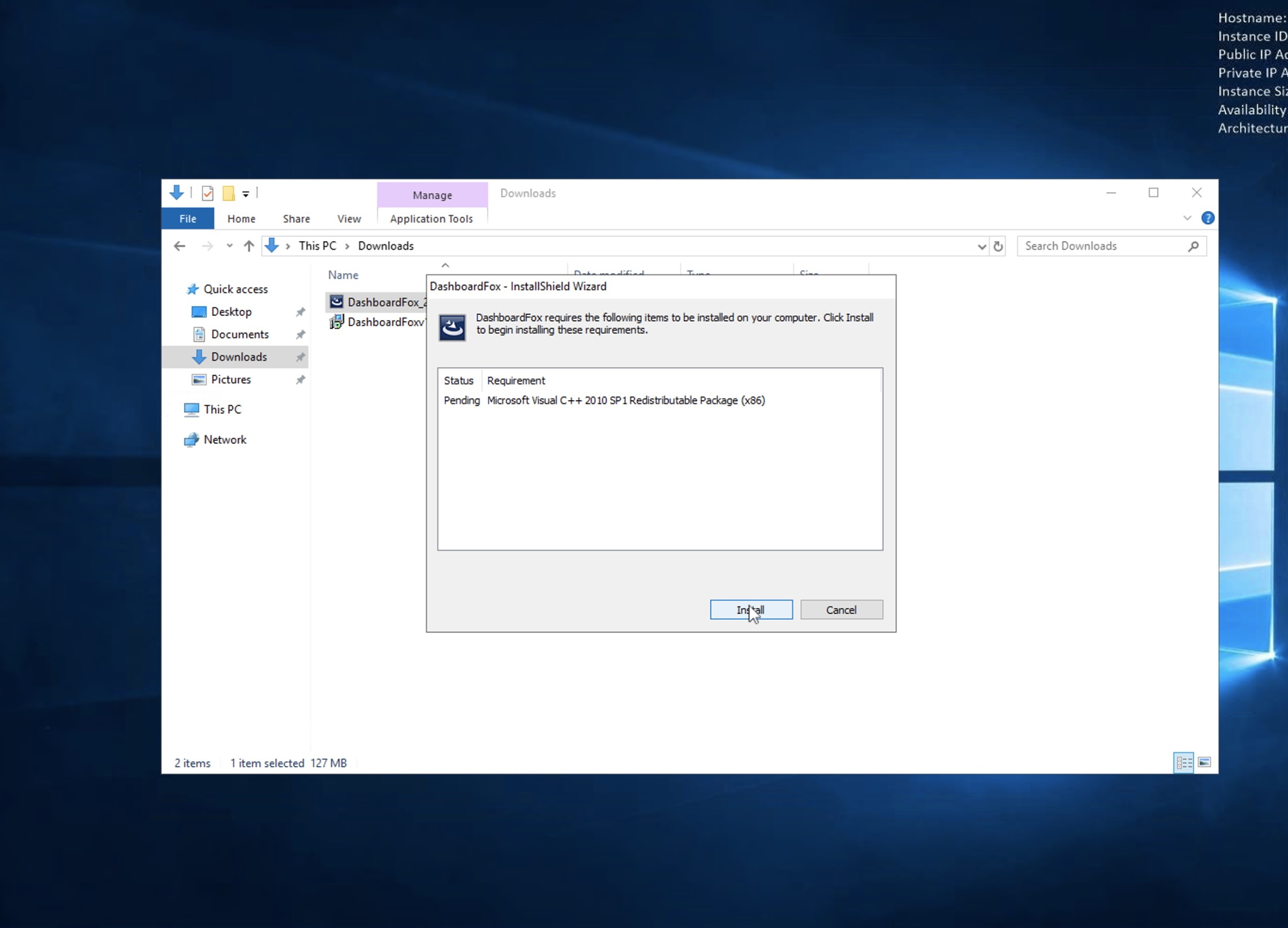Switch to Large icons view in status bar
Screen dimensions: 1288x928
click(x=1204, y=763)
